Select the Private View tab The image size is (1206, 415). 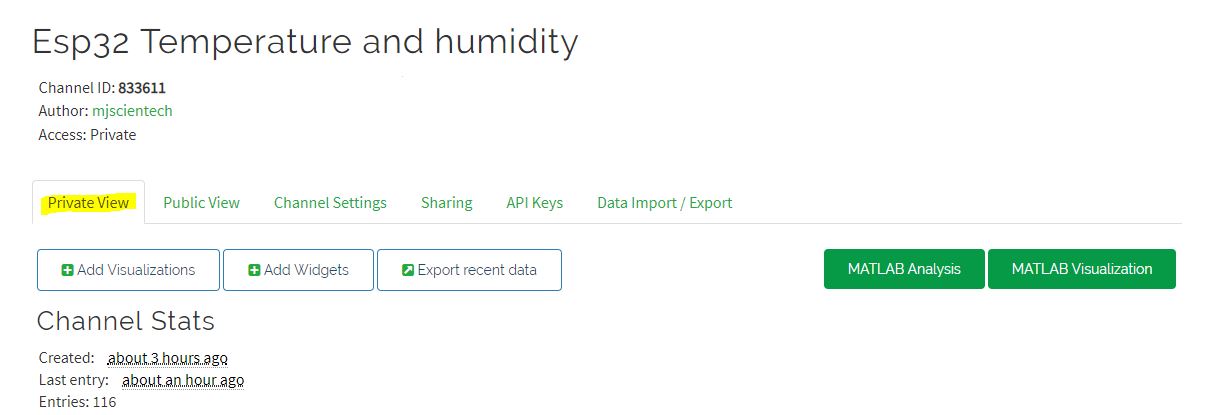coord(88,202)
